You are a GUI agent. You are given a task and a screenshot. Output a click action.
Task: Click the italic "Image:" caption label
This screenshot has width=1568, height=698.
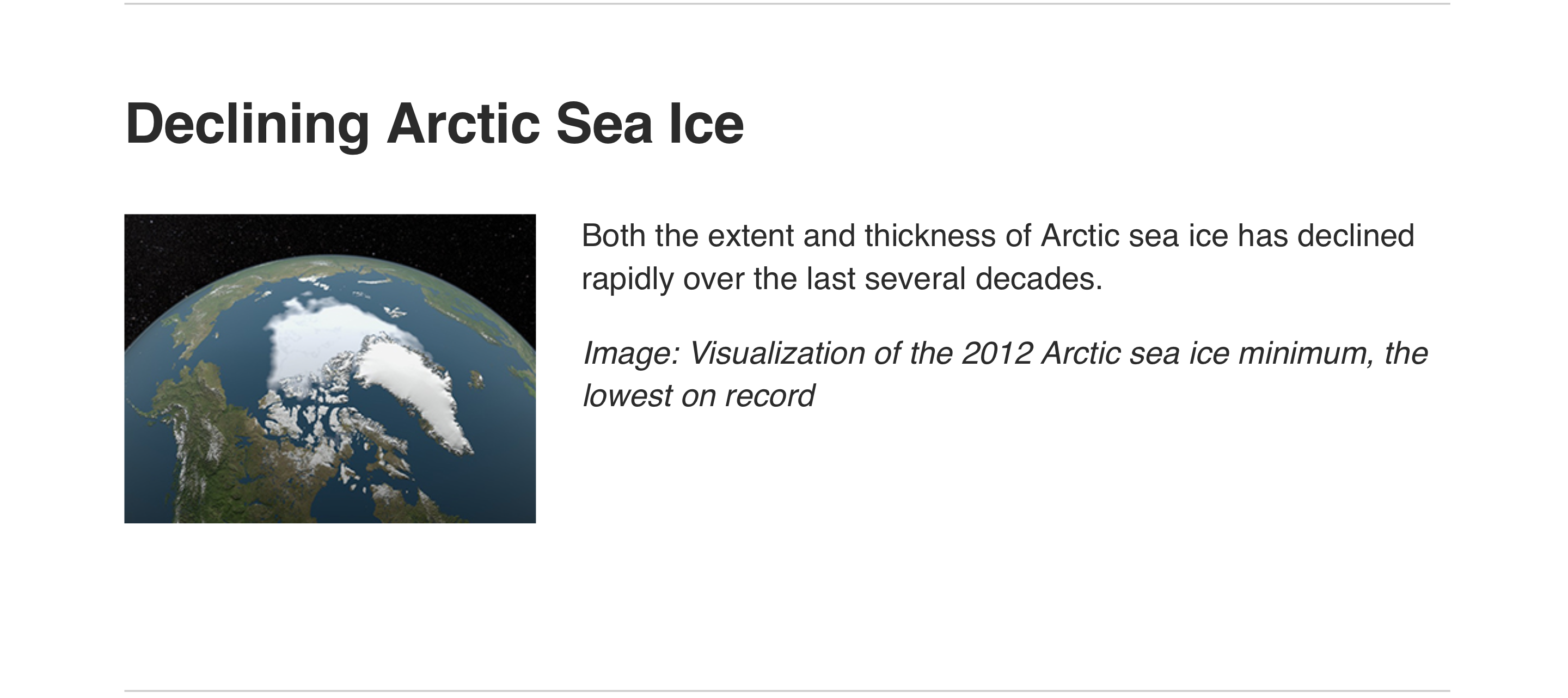click(630, 353)
